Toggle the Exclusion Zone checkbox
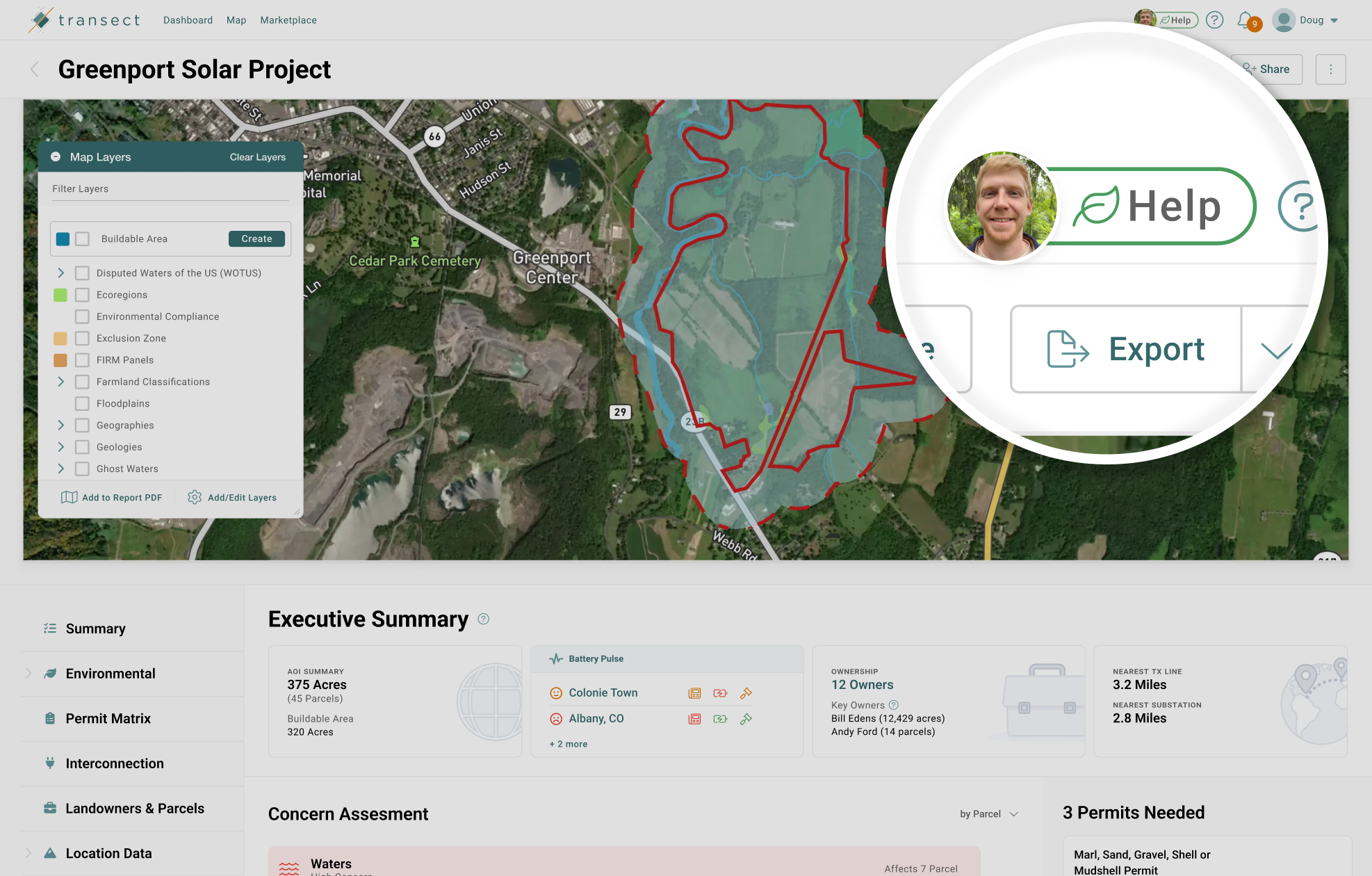 [x=82, y=339]
